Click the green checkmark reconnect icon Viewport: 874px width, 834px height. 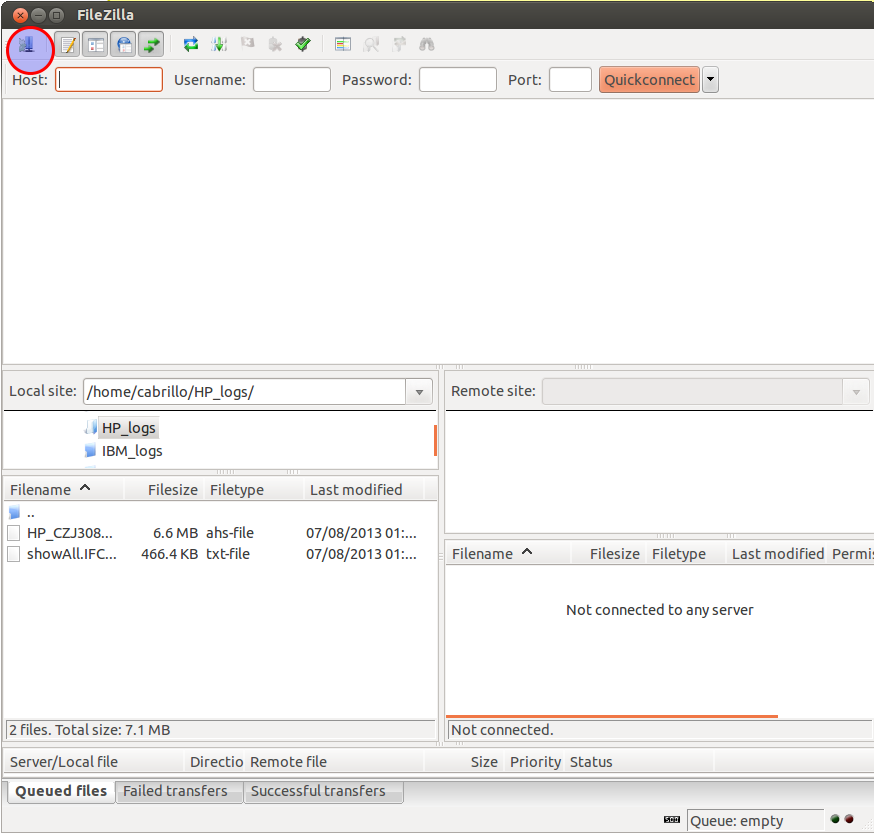click(303, 45)
